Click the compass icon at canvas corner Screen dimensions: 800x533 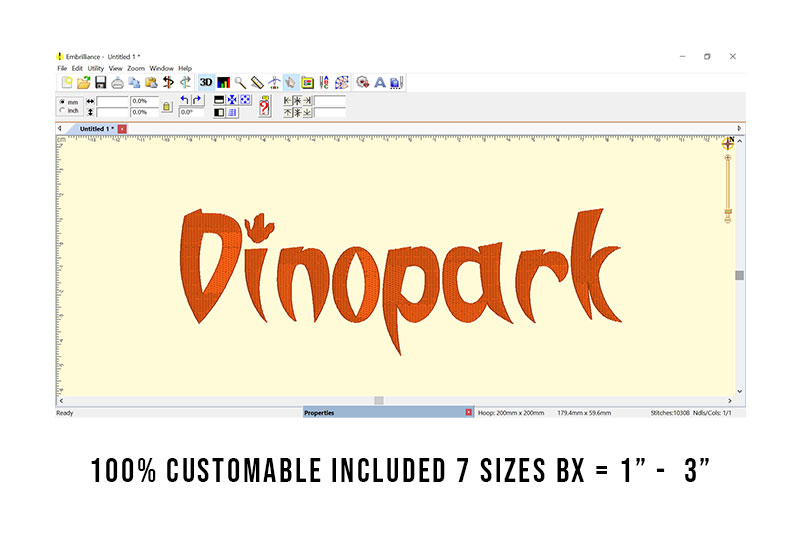(728, 143)
